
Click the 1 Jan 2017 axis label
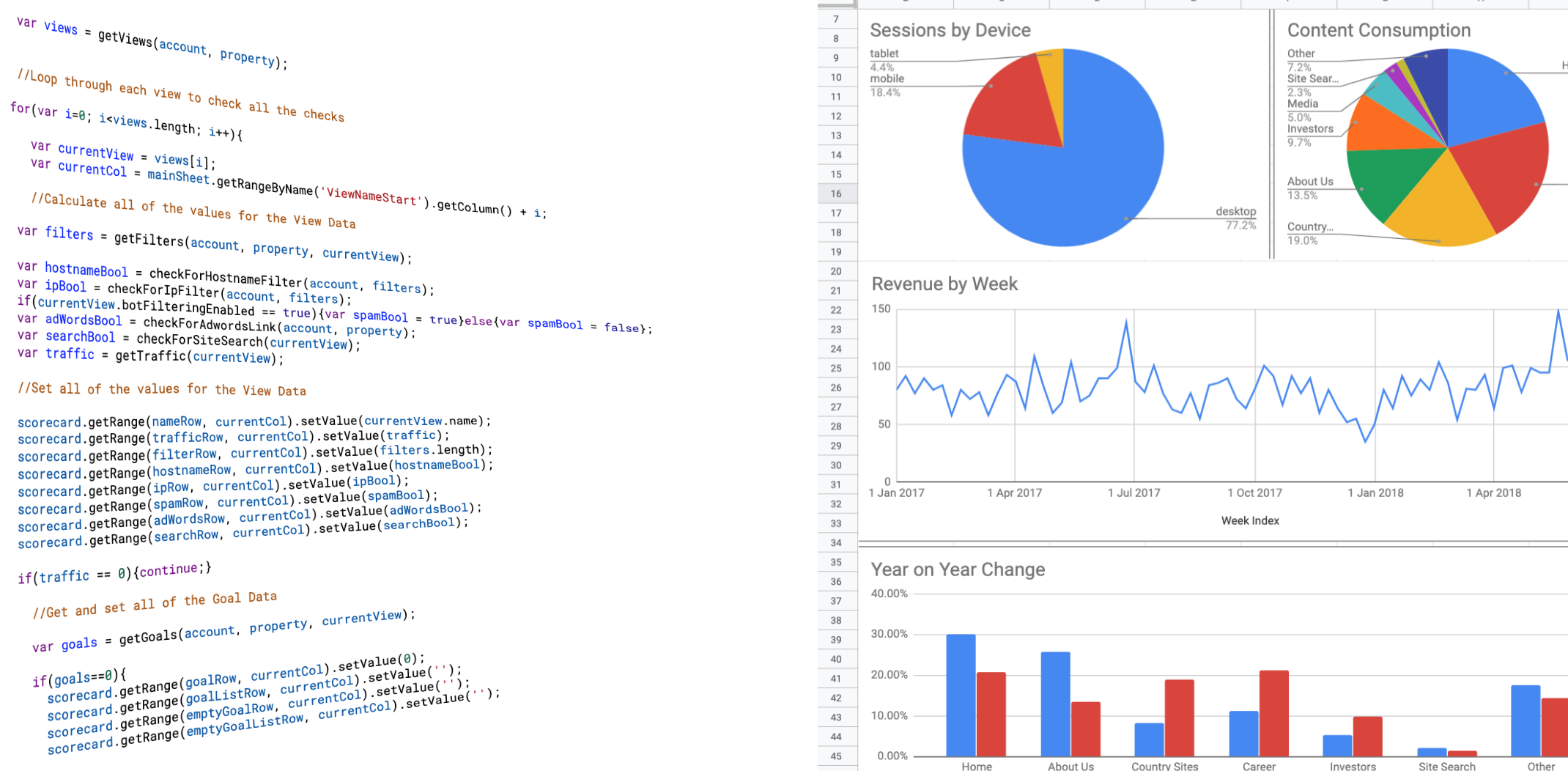[x=896, y=493]
